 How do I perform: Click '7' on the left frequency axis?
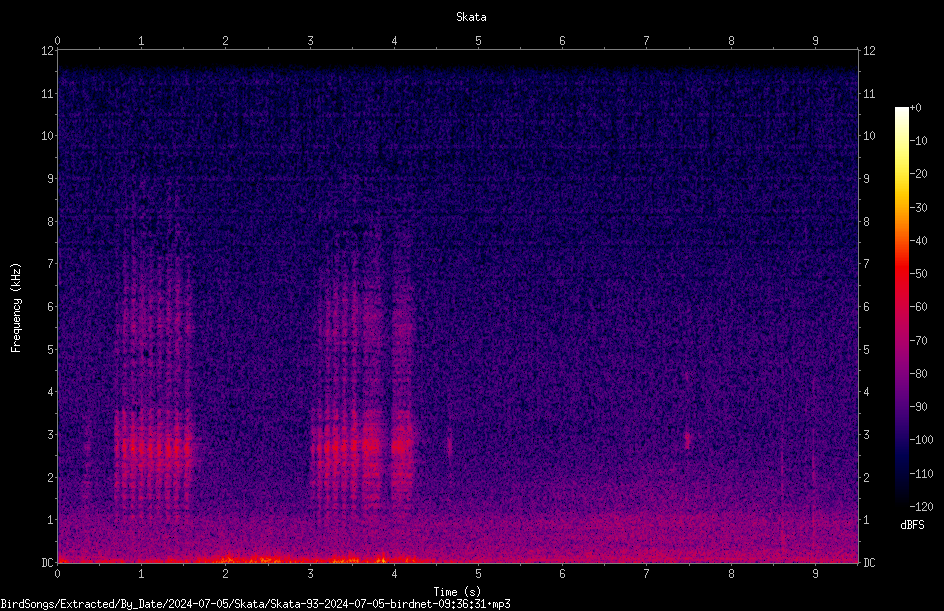point(50,264)
